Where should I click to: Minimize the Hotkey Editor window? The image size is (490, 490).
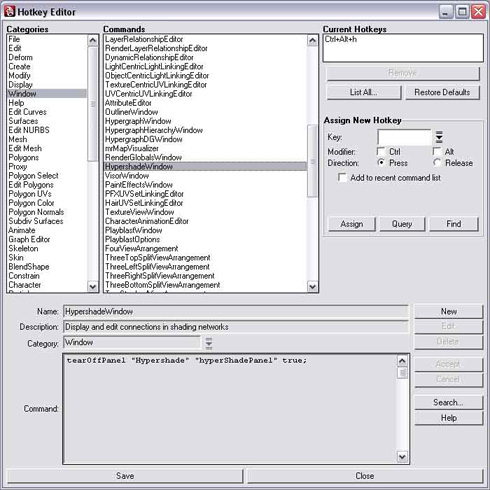pyautogui.click(x=446, y=12)
